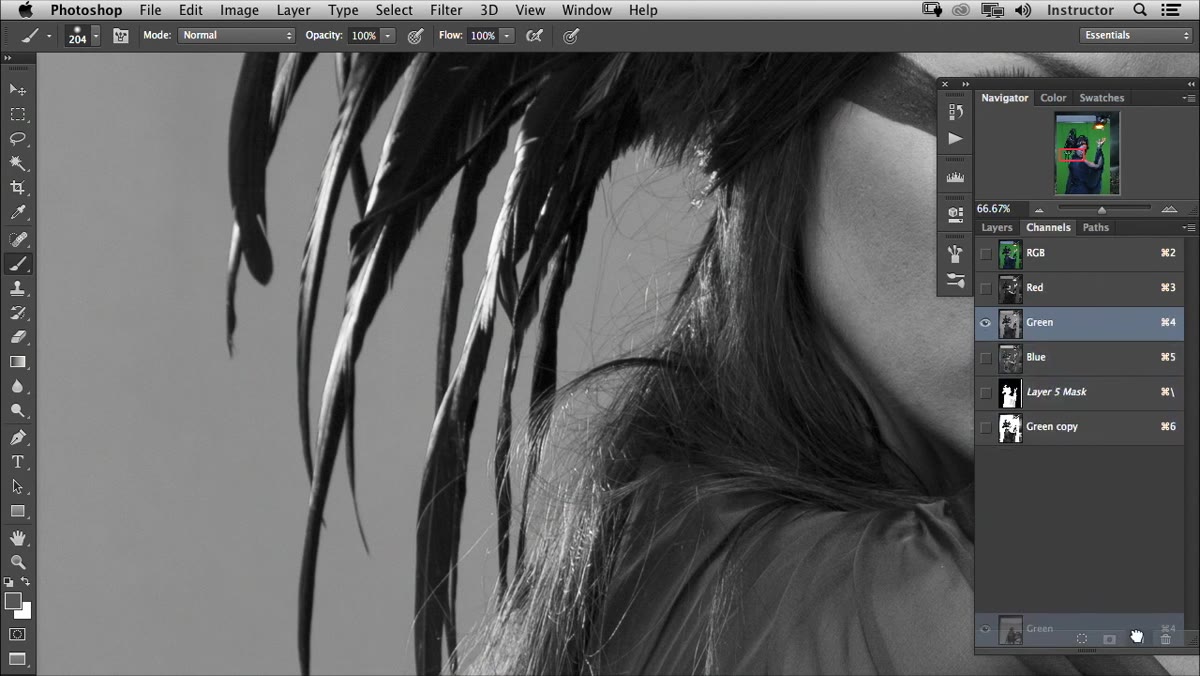Select the Gradient tool
The height and width of the screenshot is (676, 1200).
(x=18, y=361)
